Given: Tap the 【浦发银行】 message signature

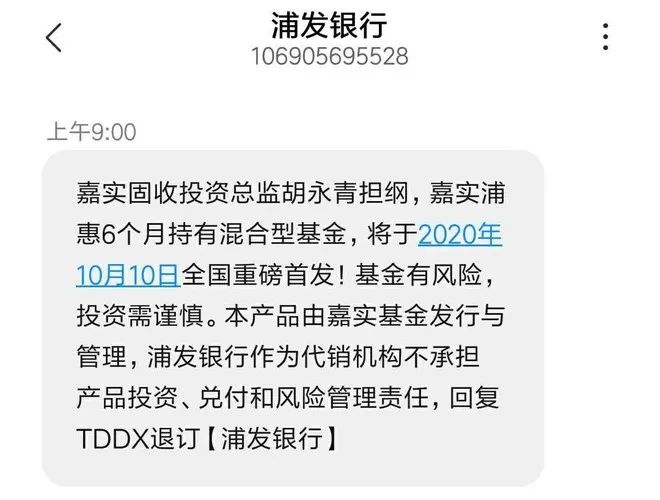Looking at the screenshot, I should tap(272, 438).
